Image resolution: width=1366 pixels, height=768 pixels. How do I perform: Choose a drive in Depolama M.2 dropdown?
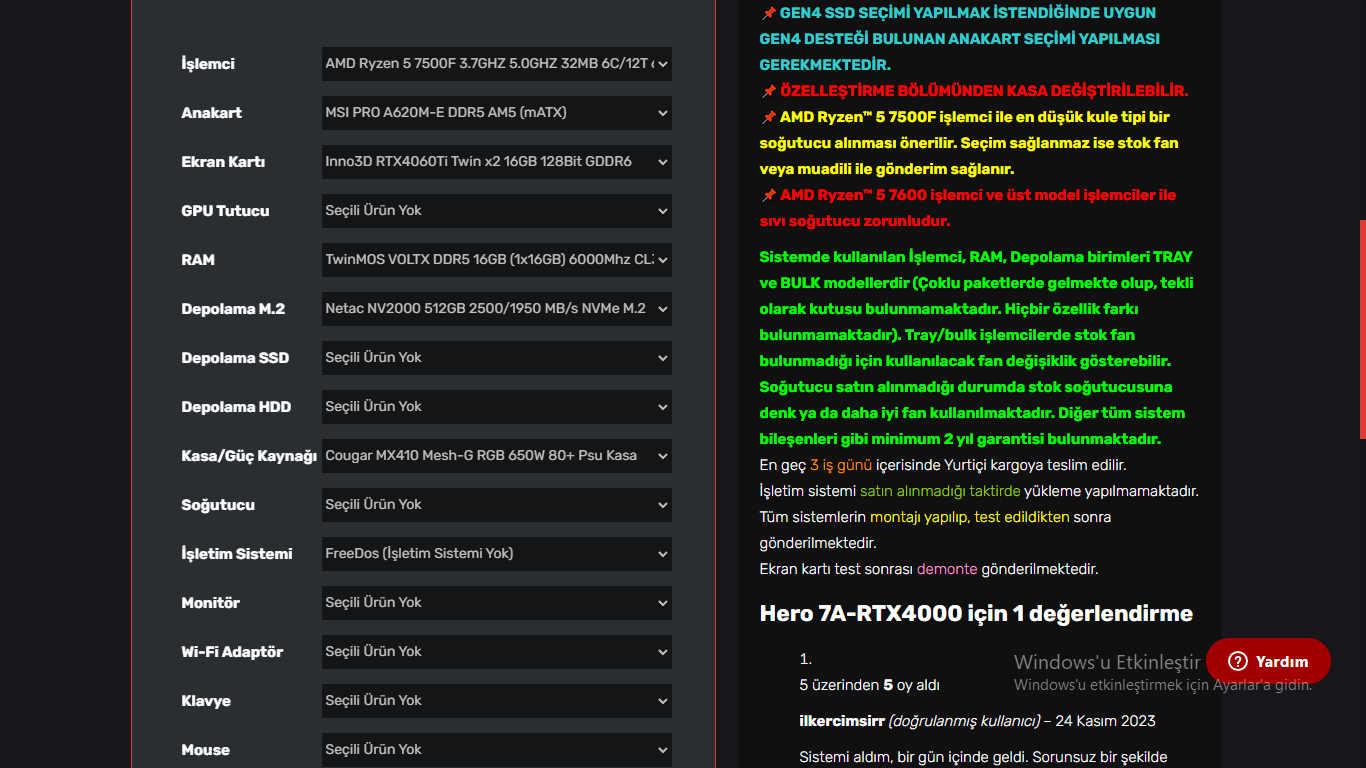(x=497, y=309)
